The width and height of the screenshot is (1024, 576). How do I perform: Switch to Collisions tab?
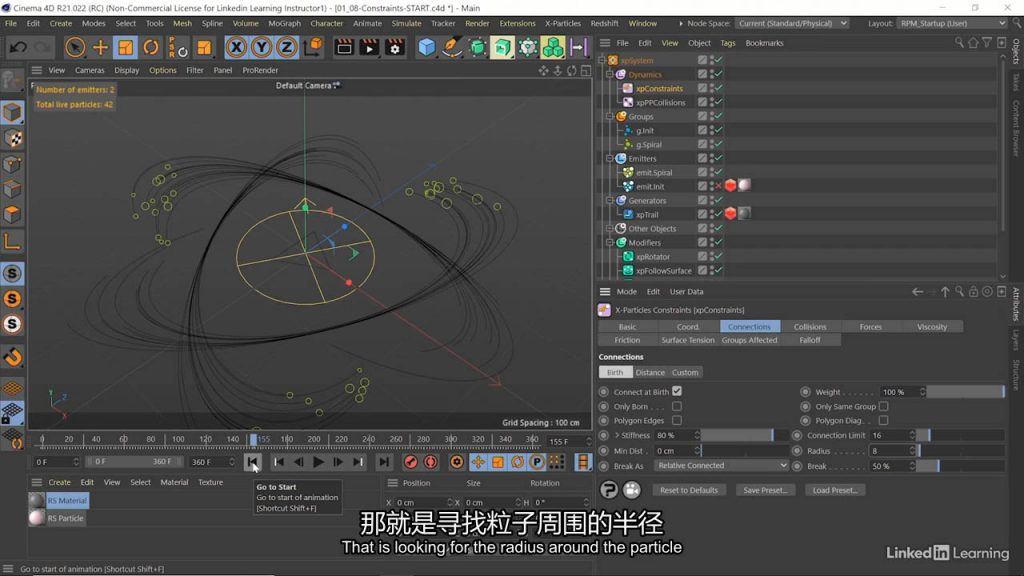[x=810, y=327]
